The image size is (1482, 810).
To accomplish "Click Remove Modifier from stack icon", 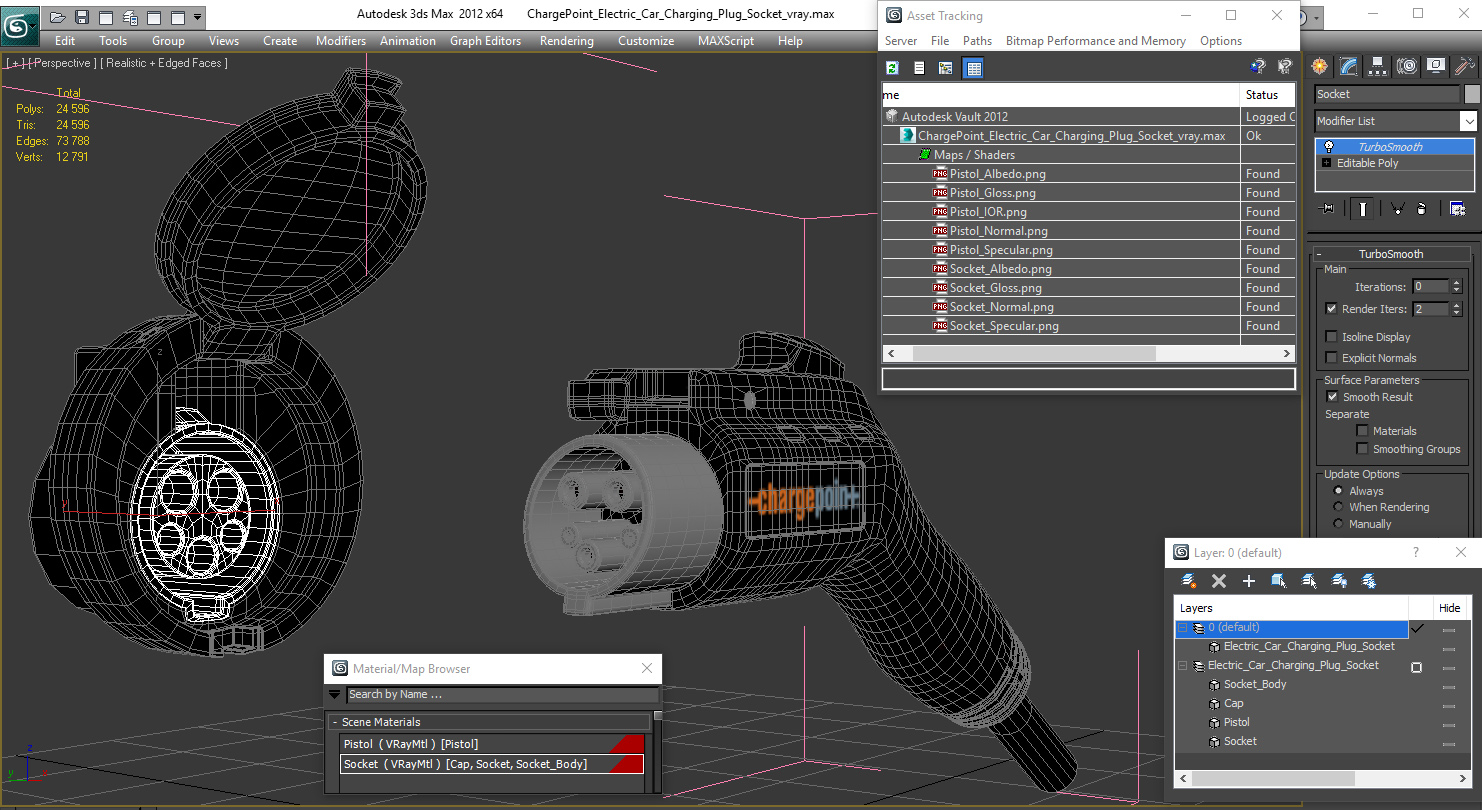I will [x=1422, y=208].
